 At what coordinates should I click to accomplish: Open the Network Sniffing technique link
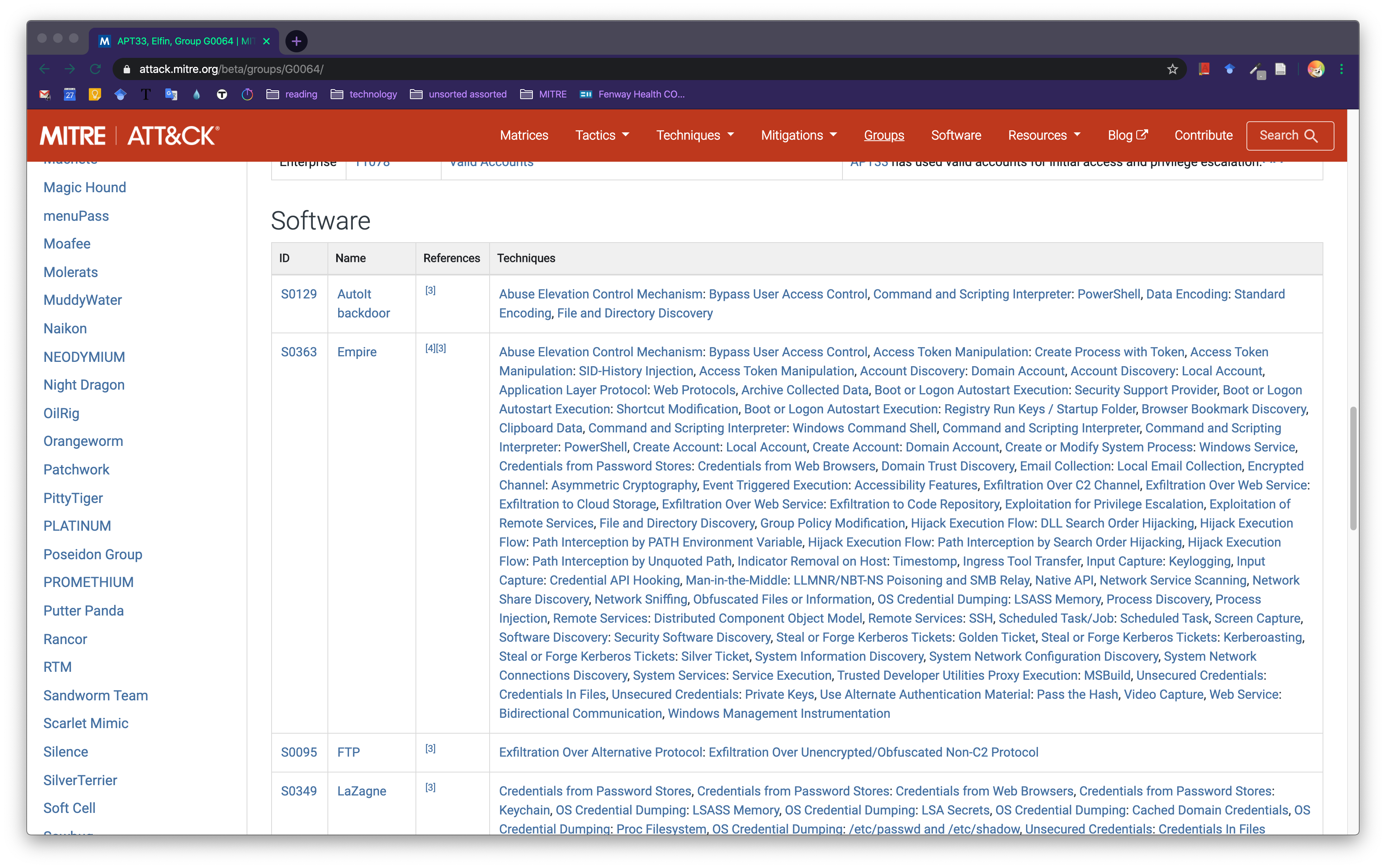(x=640, y=599)
